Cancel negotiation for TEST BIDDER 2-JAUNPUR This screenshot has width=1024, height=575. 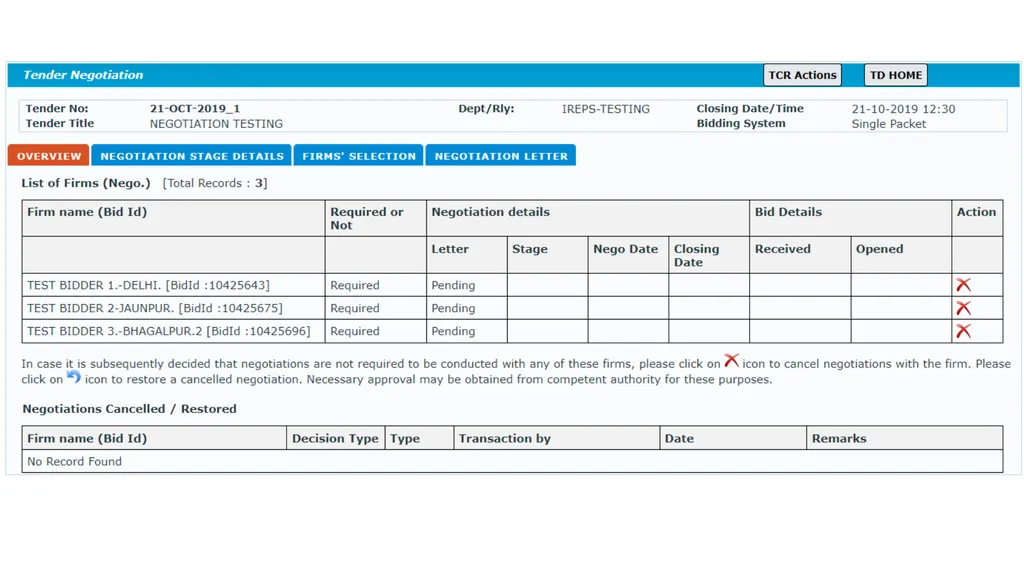coord(963,308)
